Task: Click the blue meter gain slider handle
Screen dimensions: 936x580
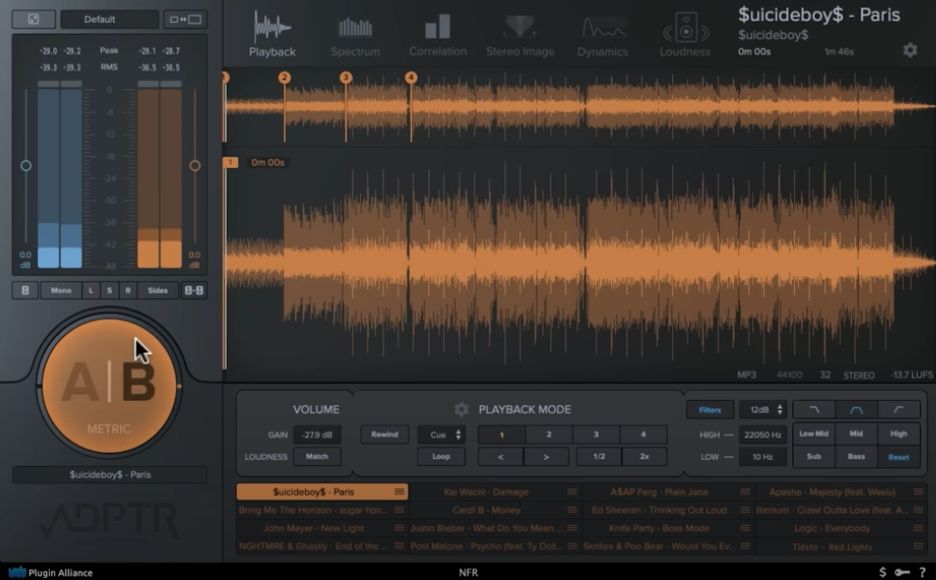Action: 26,166
